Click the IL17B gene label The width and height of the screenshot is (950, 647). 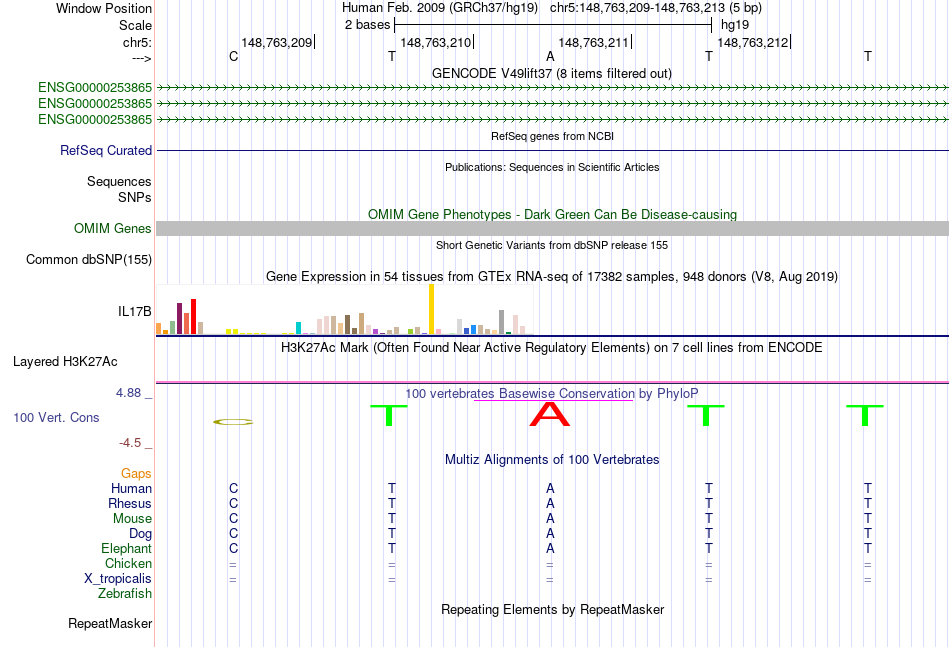[135, 311]
